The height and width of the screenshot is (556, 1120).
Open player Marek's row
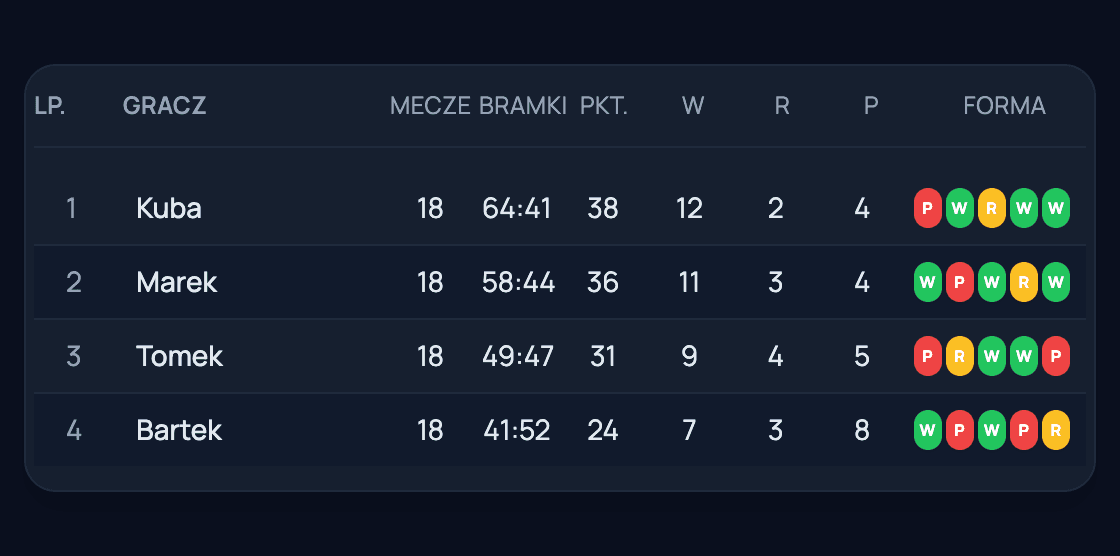(560, 282)
